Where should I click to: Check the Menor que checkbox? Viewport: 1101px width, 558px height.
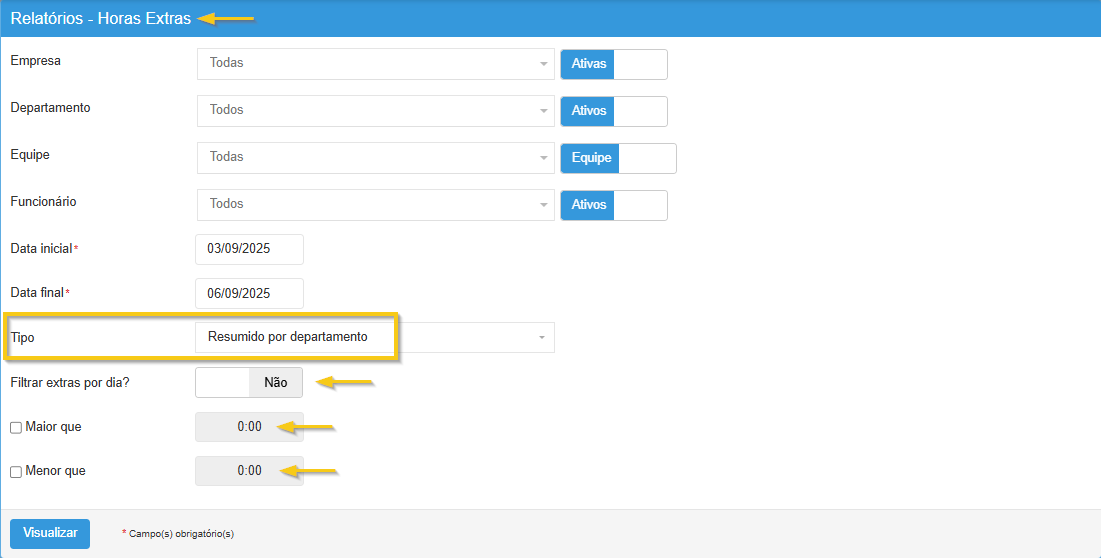pyautogui.click(x=16, y=472)
